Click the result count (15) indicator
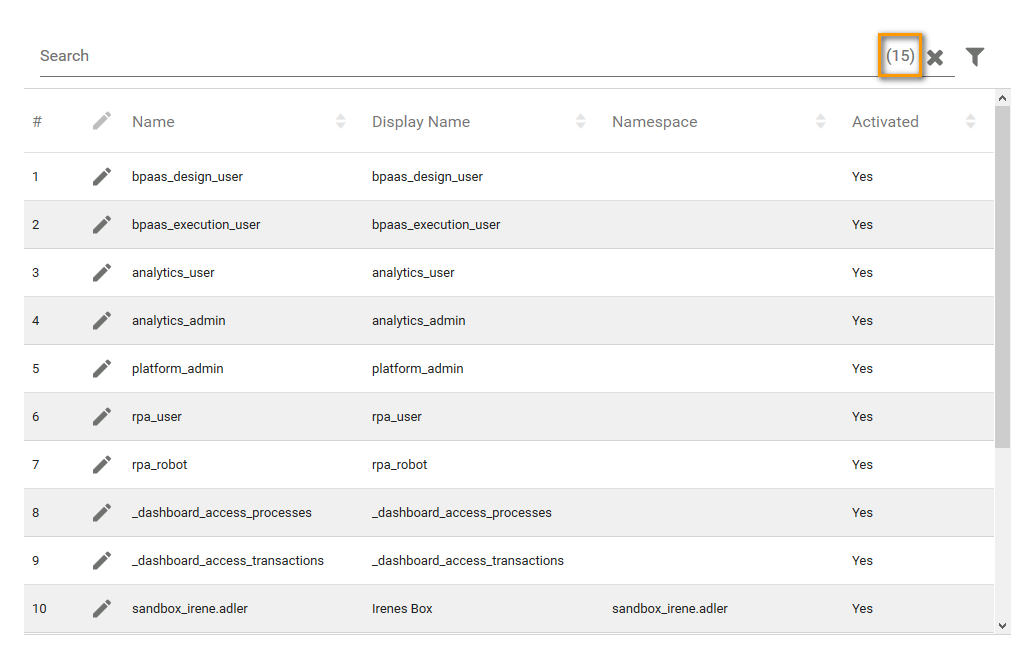 (x=900, y=56)
